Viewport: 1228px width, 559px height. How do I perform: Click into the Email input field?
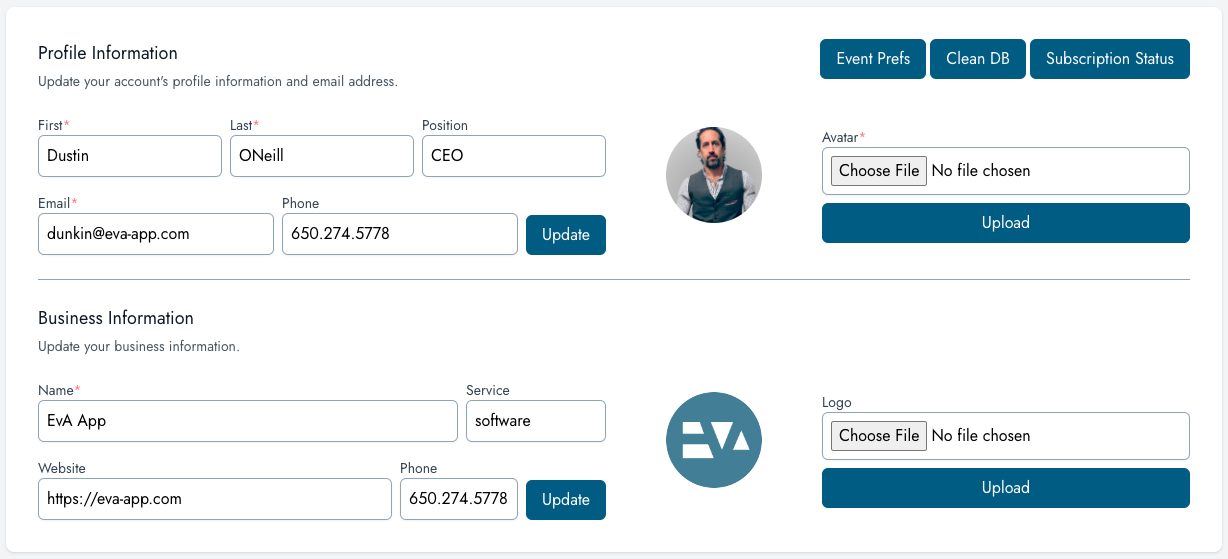coord(156,234)
